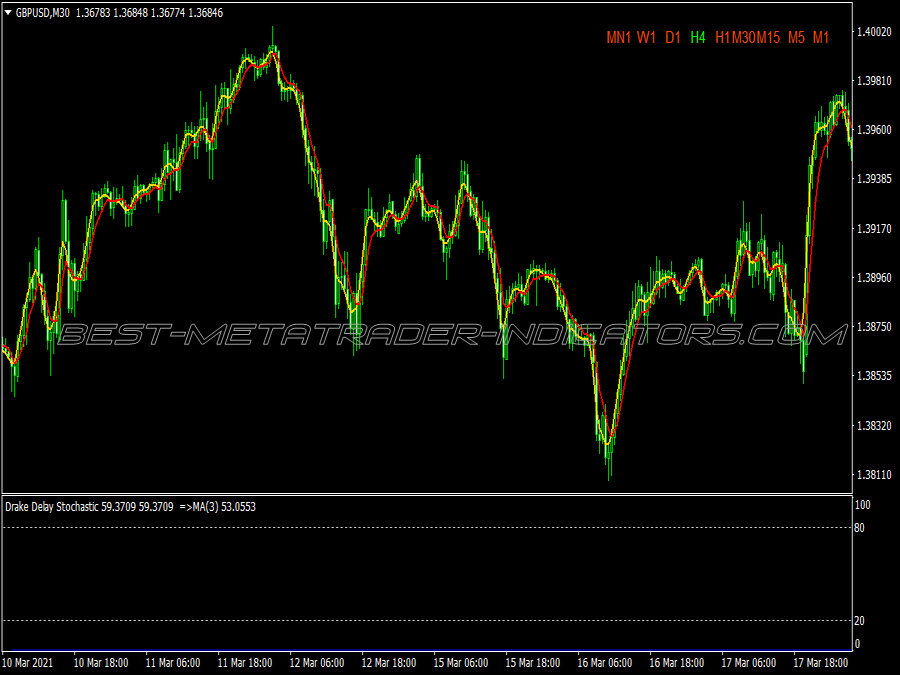Select the M30 timeframe label
The image size is (900, 675).
(x=743, y=38)
